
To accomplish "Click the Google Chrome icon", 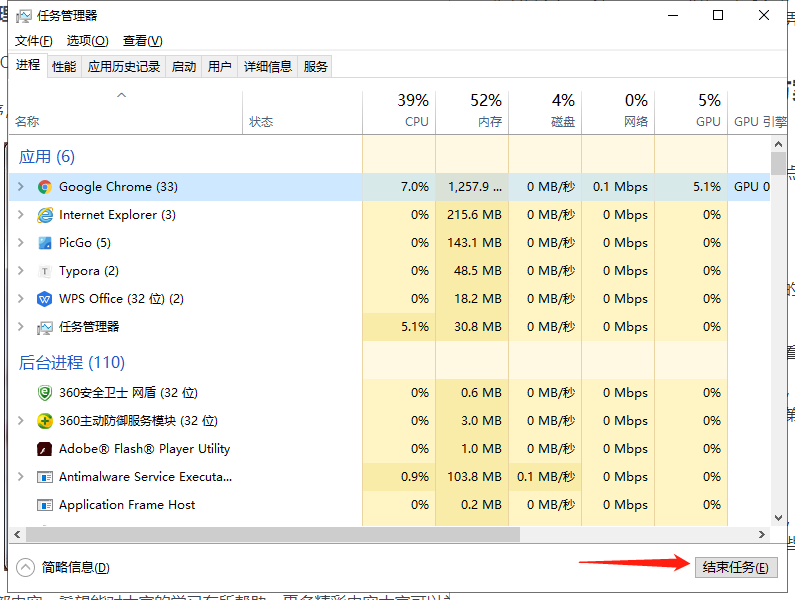I will (x=45, y=187).
